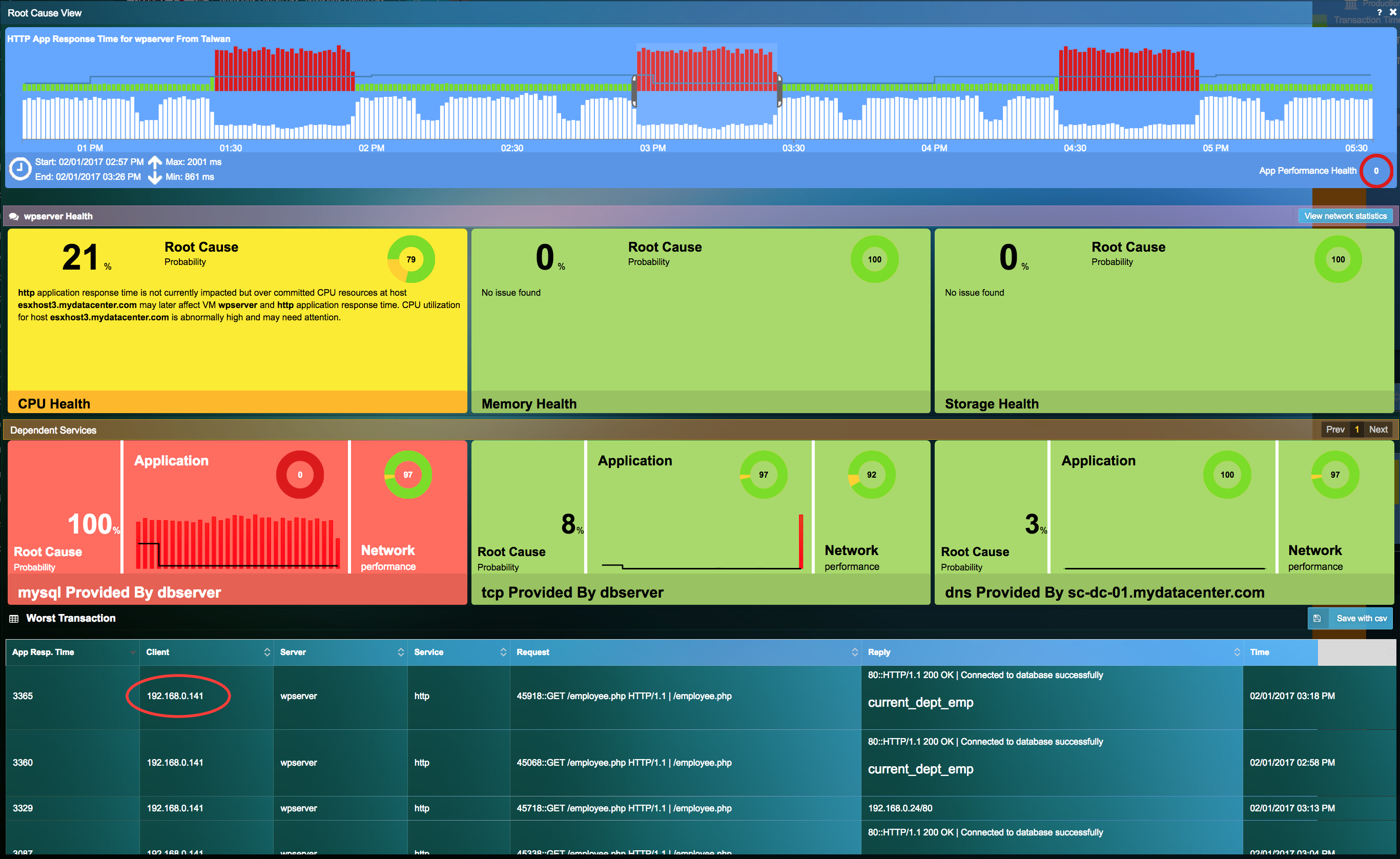Click the 21% CPU root cause probability

click(x=87, y=257)
